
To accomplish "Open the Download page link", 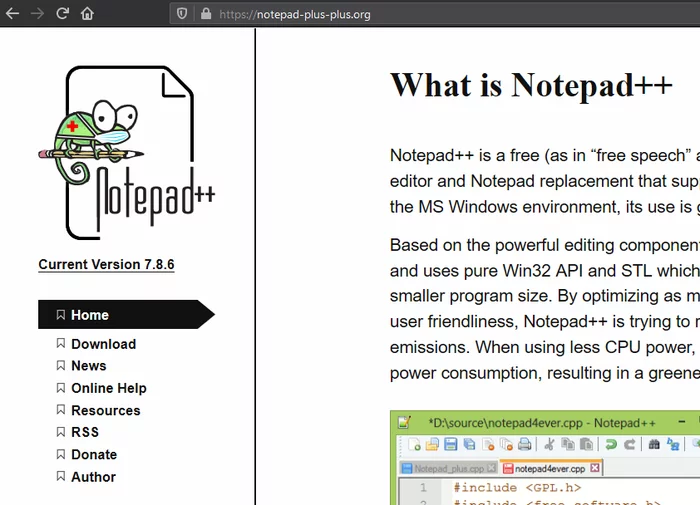I will pos(104,344).
